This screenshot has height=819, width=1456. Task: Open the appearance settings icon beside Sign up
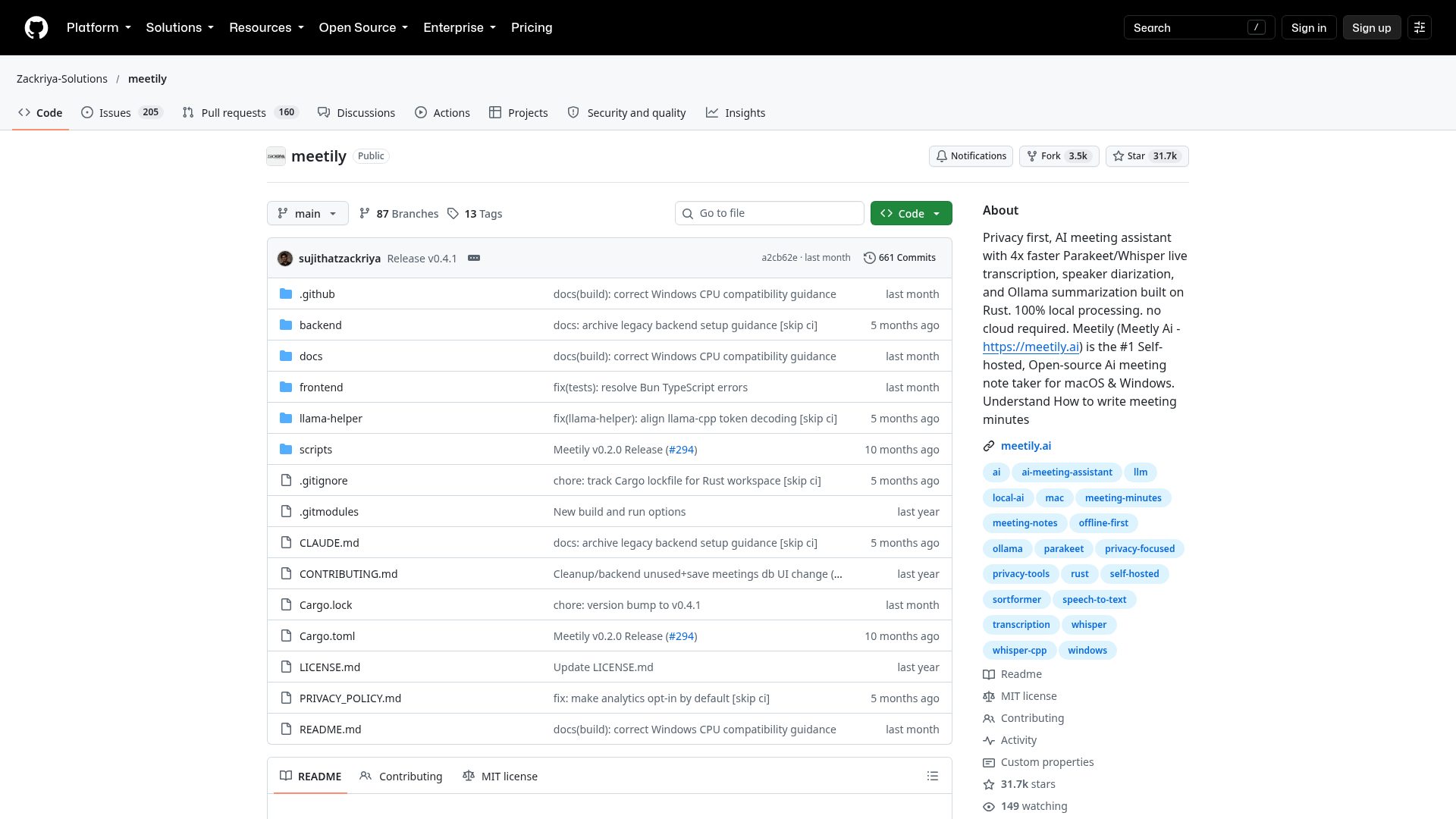(x=1420, y=27)
